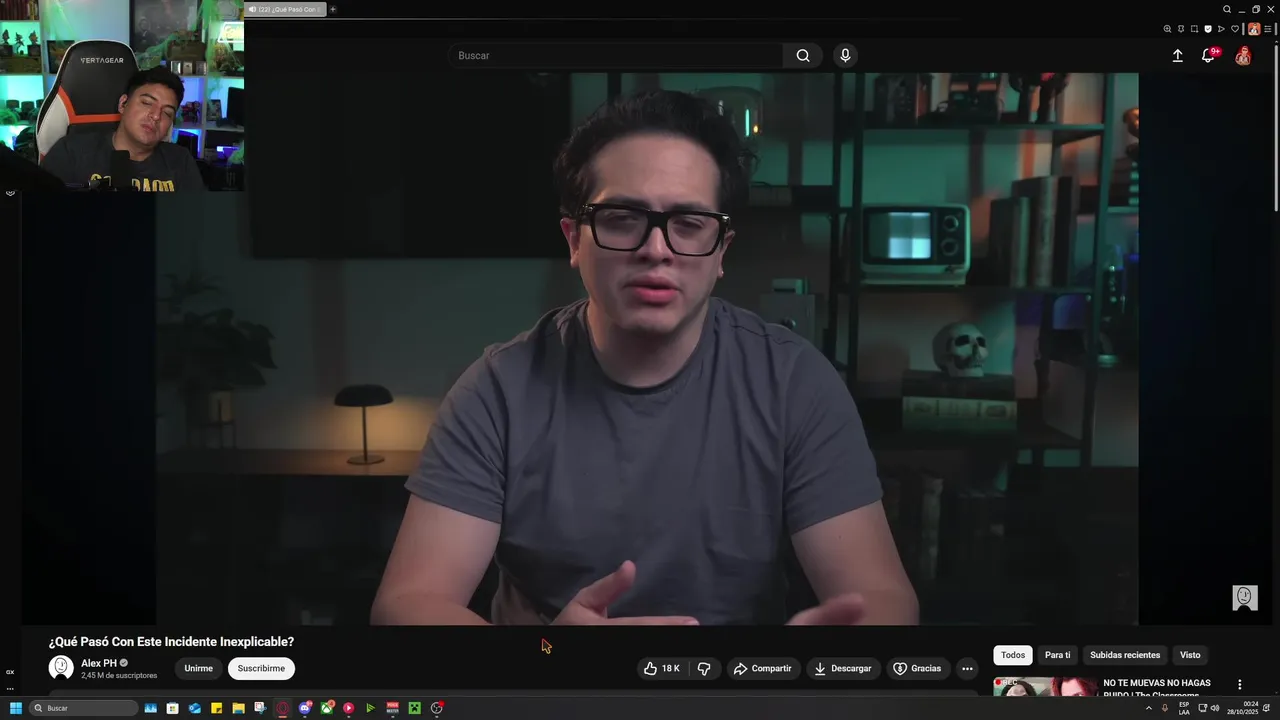Viewport: 1280px width, 720px height.
Task: Open Xbox app from the taskbar
Action: pyautogui.click(x=327, y=708)
